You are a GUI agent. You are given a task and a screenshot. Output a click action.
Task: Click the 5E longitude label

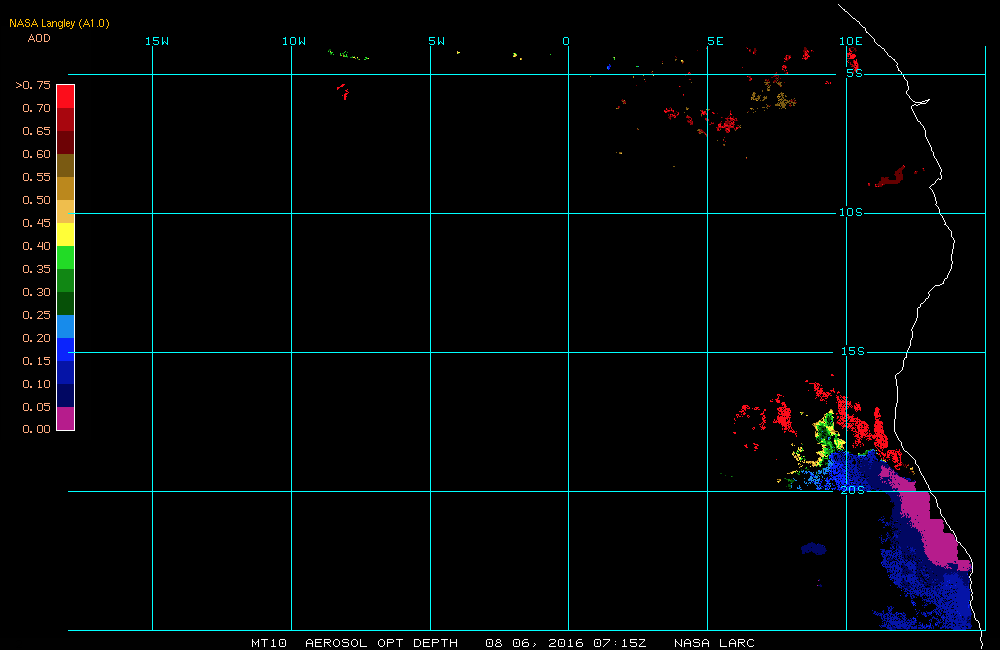tap(714, 41)
